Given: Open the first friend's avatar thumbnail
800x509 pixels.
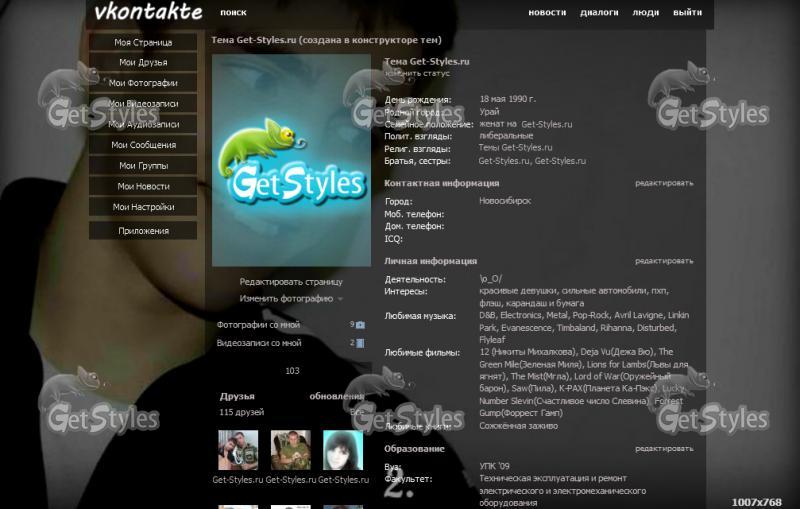Looking at the screenshot, I should pyautogui.click(x=238, y=450).
